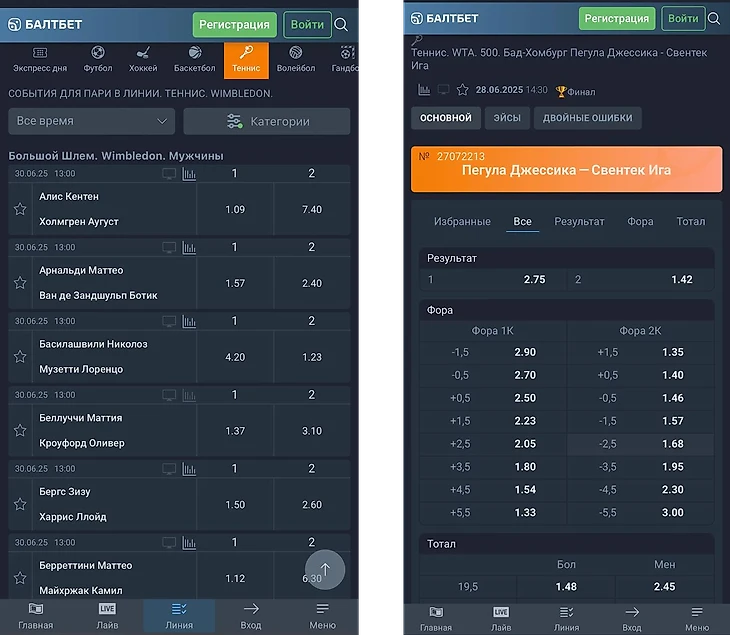Favorite the Алис Кентен – Холмгрен Аугуст match

point(20,209)
